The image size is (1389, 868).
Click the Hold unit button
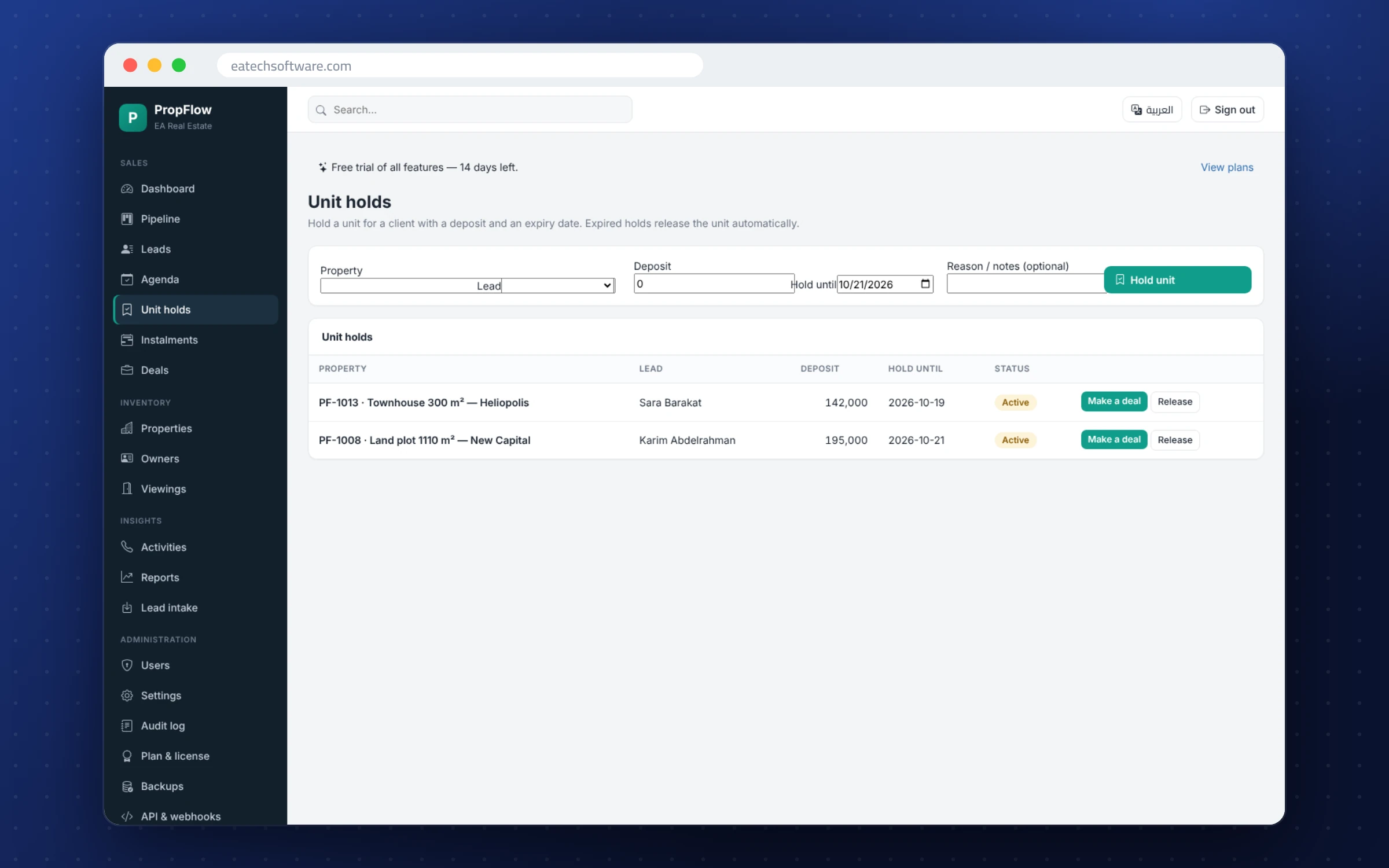tap(1177, 279)
